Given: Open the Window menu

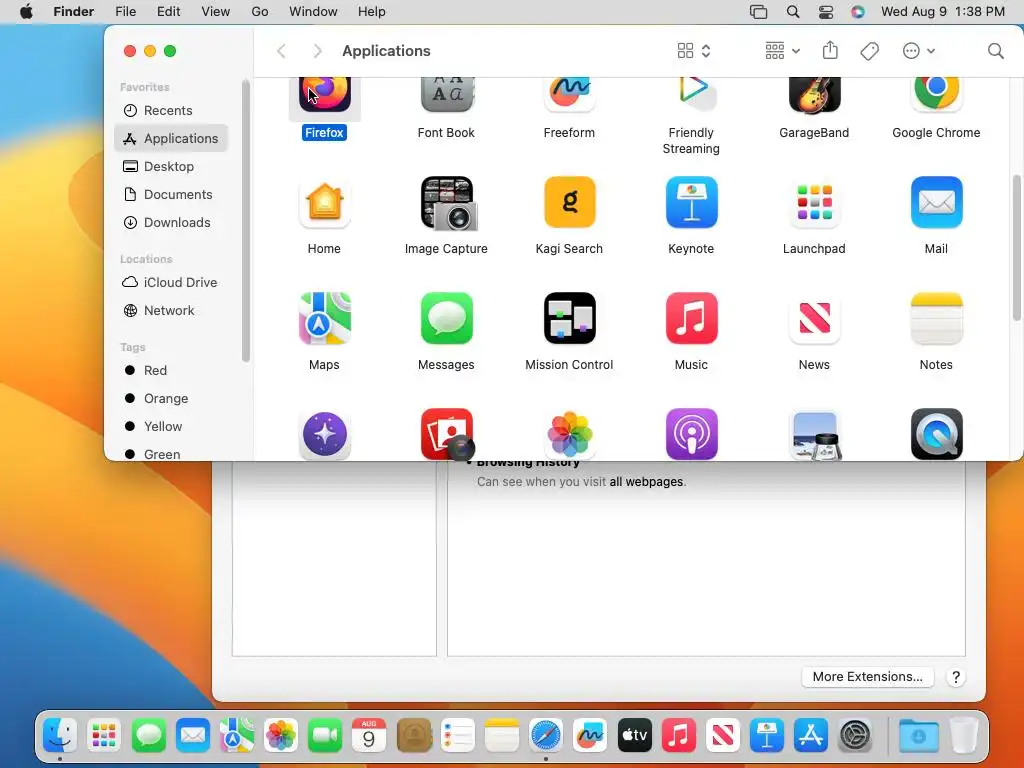Looking at the screenshot, I should click(x=313, y=12).
